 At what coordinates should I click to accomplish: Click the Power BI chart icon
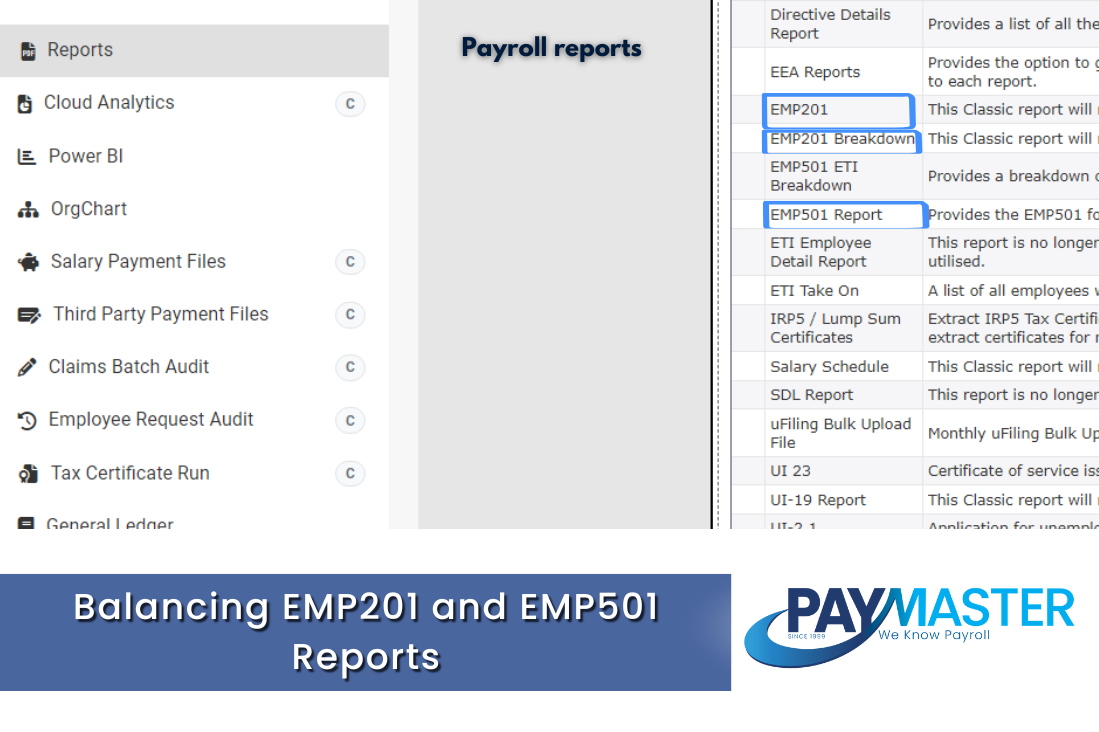tap(23, 156)
